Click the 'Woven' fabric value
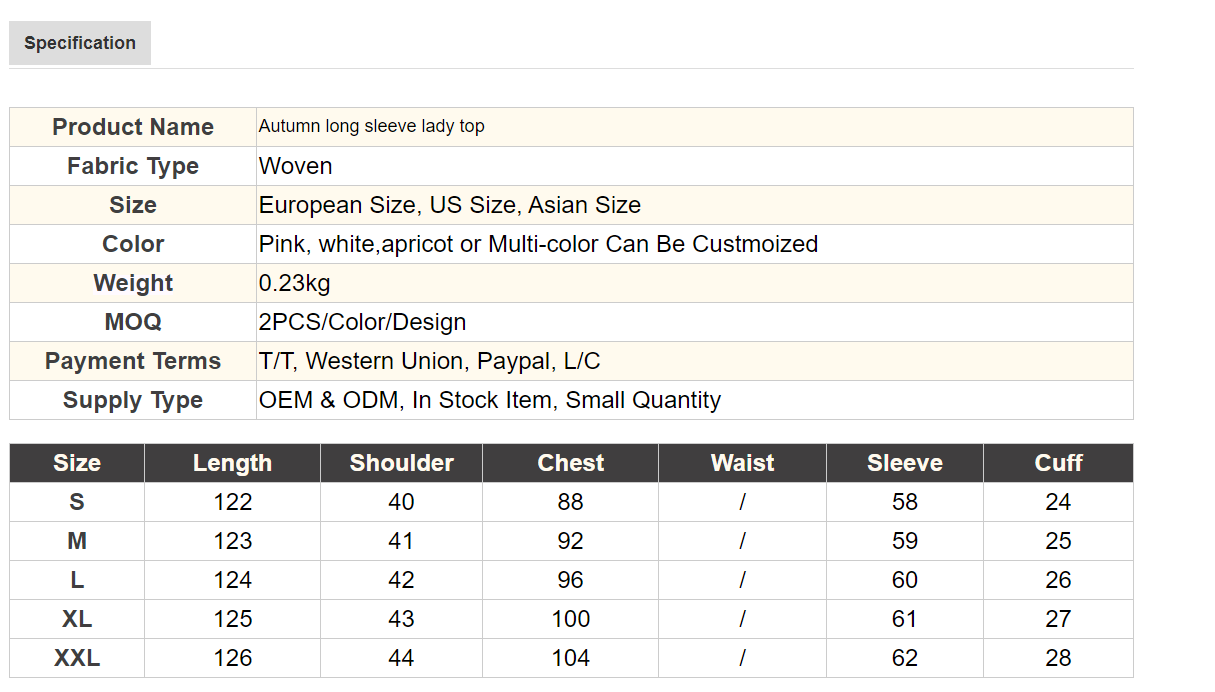The height and width of the screenshot is (692, 1215). pos(296,166)
